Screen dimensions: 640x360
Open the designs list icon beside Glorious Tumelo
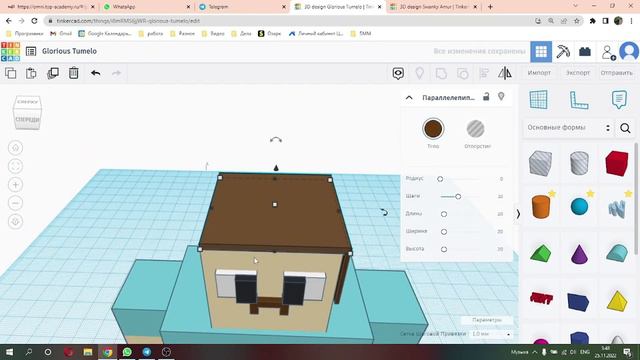(x=31, y=51)
